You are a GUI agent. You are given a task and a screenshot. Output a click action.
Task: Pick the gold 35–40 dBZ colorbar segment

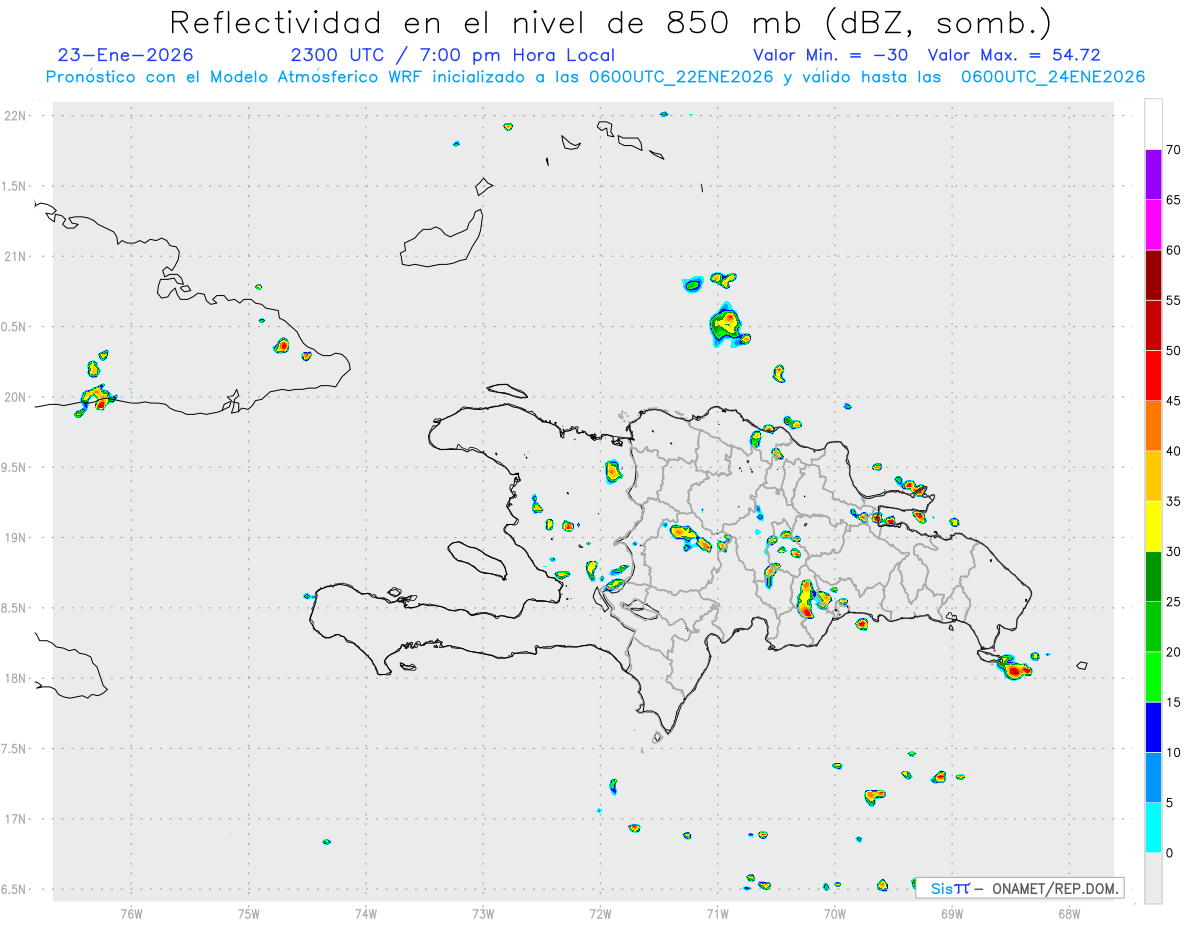[1153, 476]
